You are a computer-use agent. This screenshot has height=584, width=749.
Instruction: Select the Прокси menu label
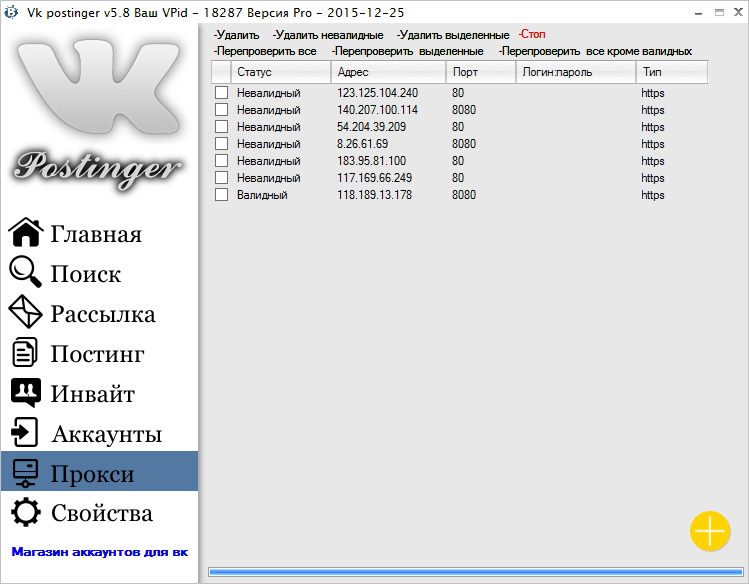[93, 474]
